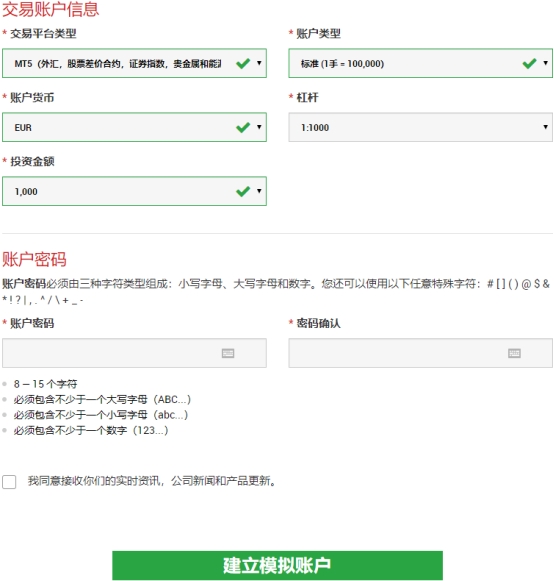Click the 账户密码 red section heading
This screenshot has width=554, height=581.
click(x=34, y=259)
